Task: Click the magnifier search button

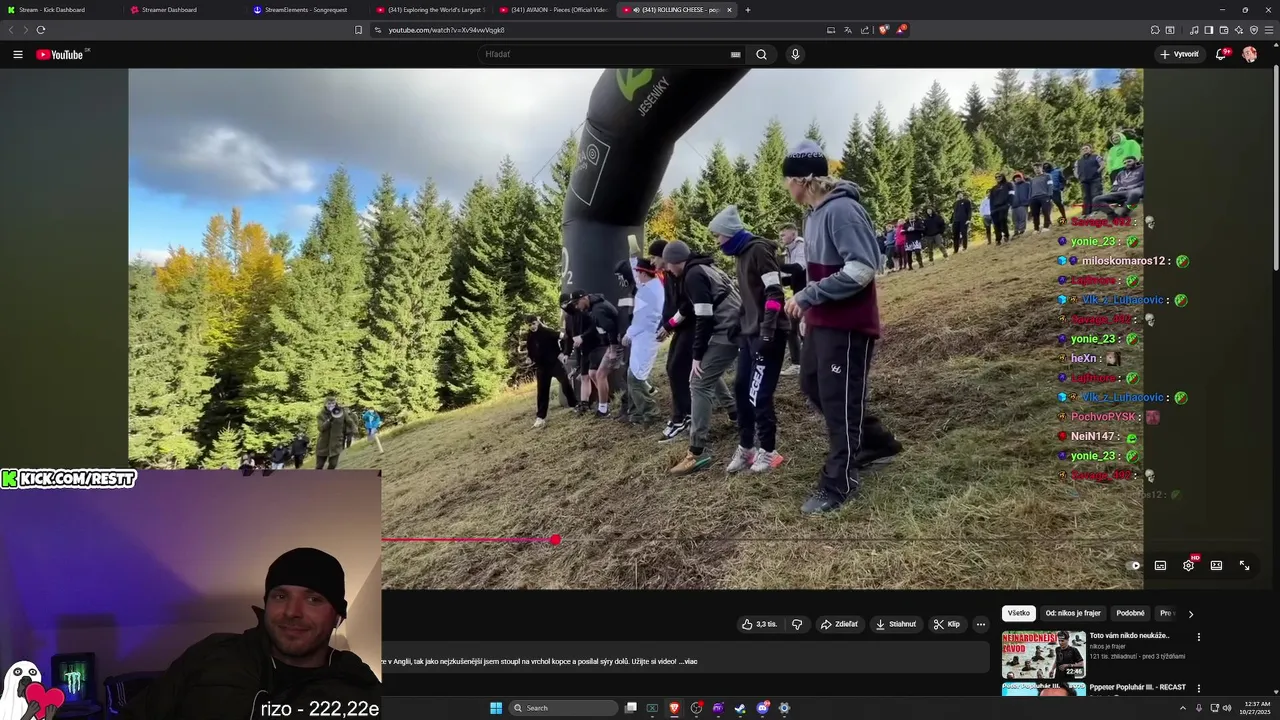Action: (x=761, y=55)
